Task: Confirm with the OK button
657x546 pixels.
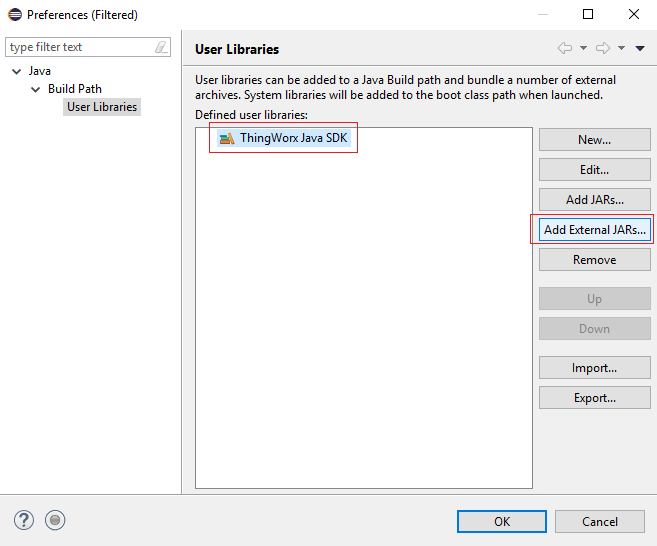Action: (502, 522)
